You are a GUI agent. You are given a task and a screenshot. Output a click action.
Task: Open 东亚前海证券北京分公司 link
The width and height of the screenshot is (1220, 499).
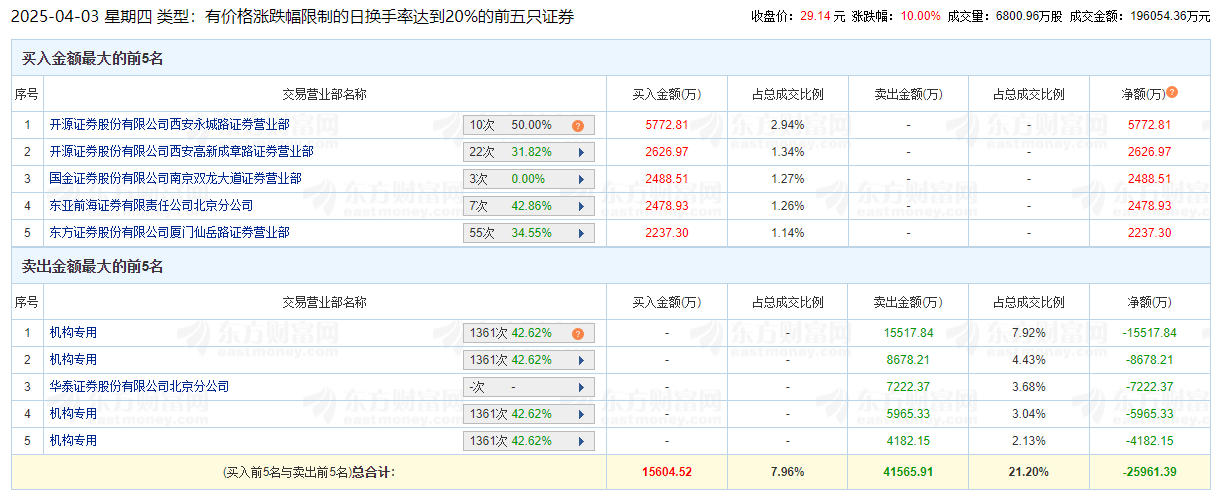click(151, 206)
